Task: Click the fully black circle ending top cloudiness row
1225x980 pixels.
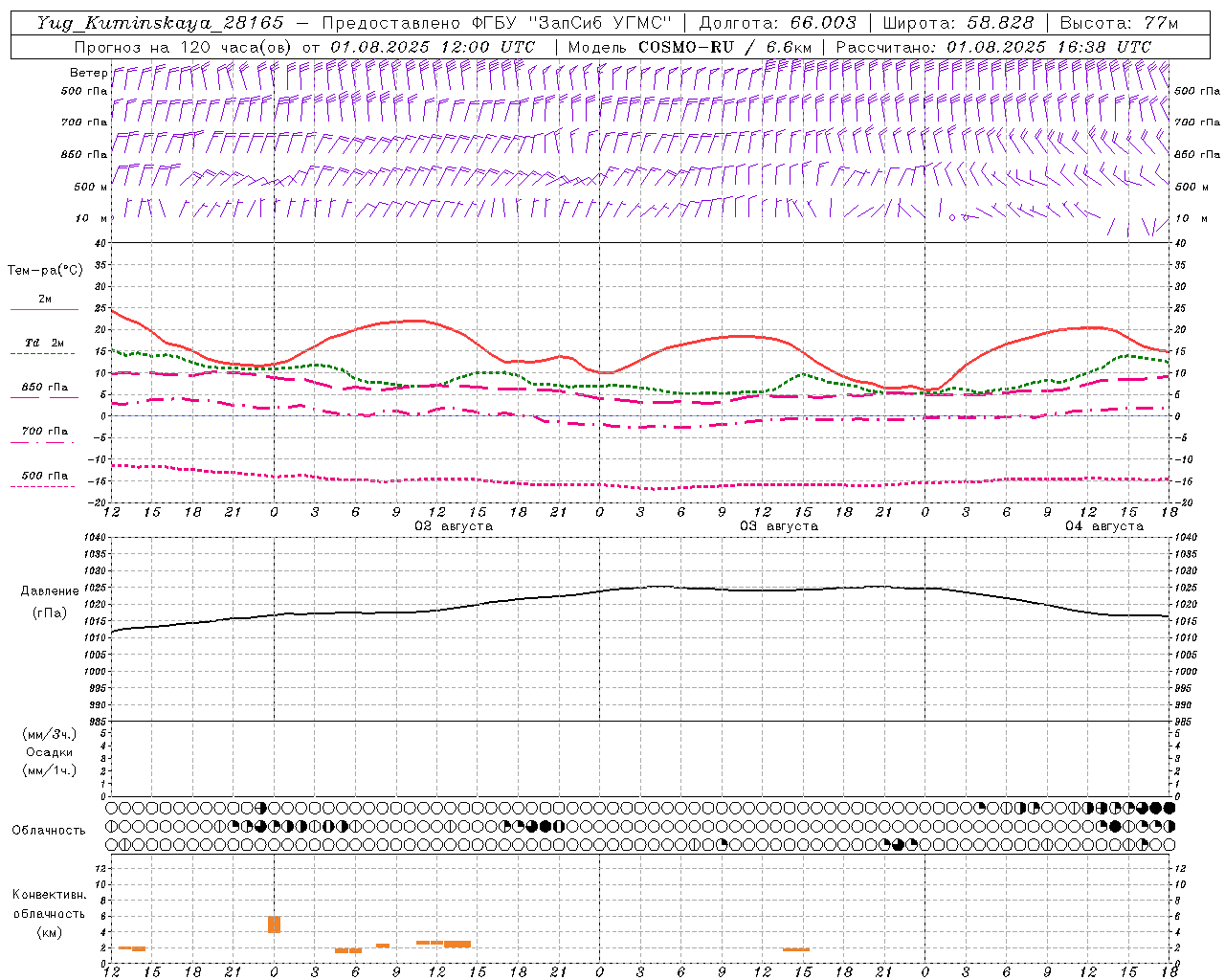Action: click(x=1169, y=808)
